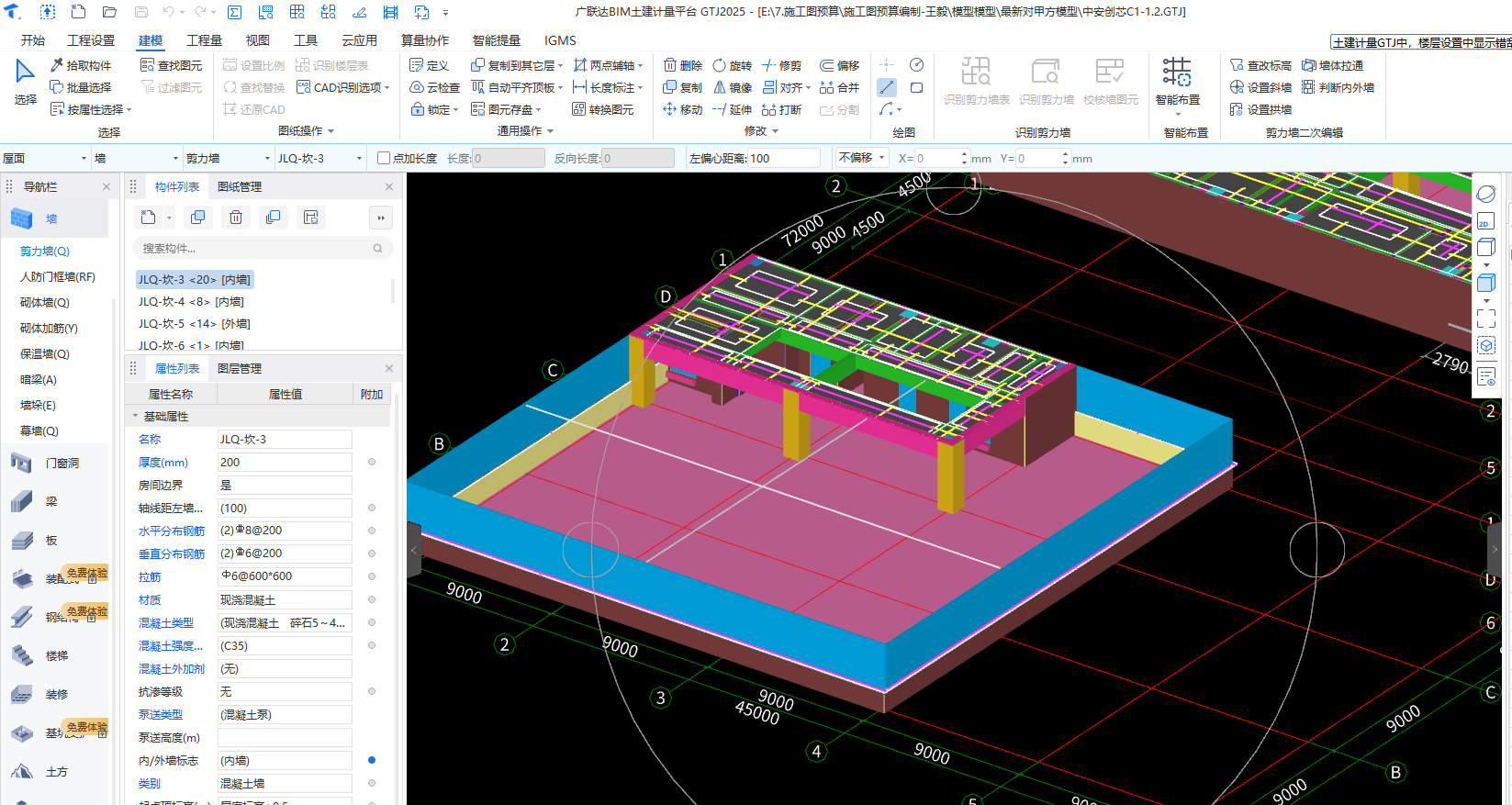This screenshot has height=805, width=1512.
Task: Select the 选择 arrow tool
Action: (25, 82)
